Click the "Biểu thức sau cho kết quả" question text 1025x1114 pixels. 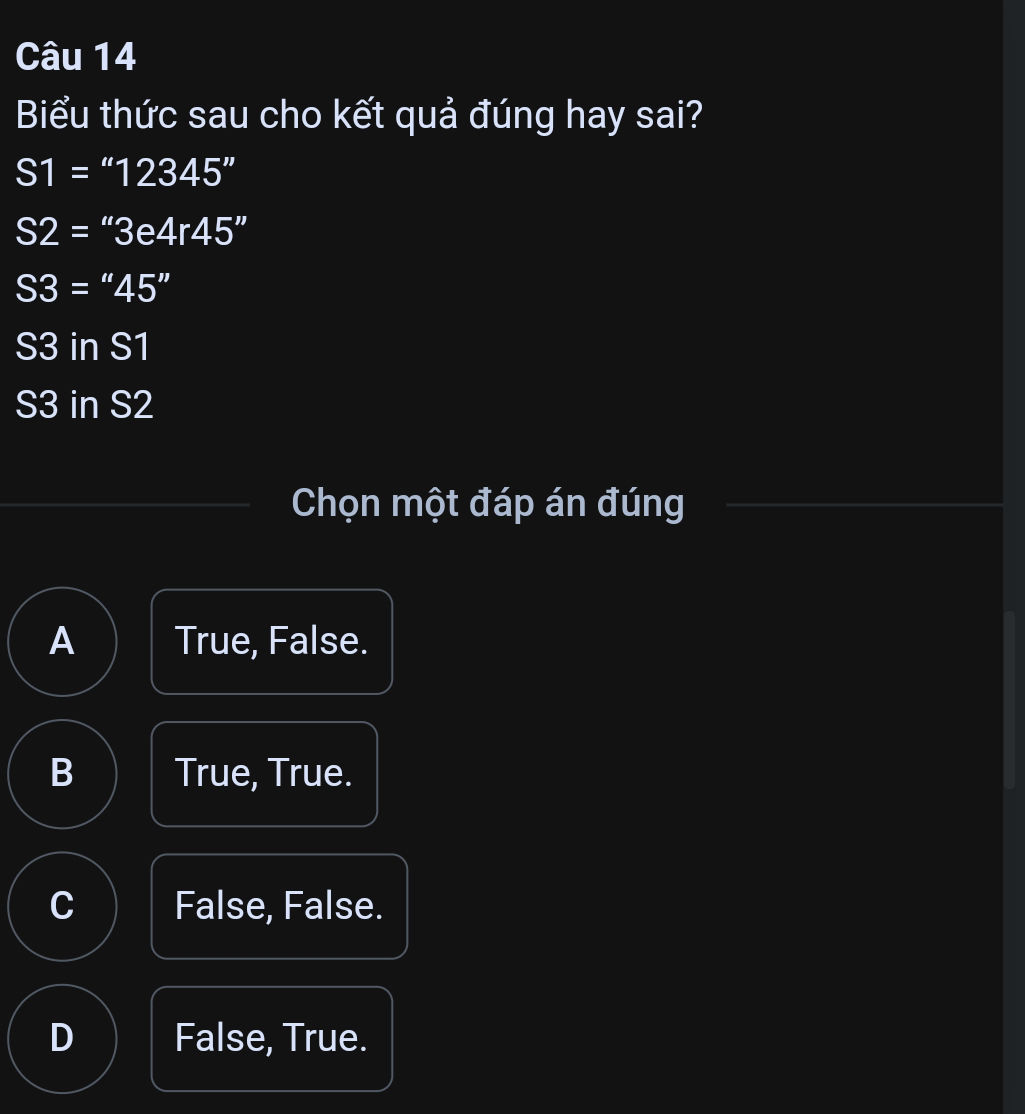coord(239,115)
